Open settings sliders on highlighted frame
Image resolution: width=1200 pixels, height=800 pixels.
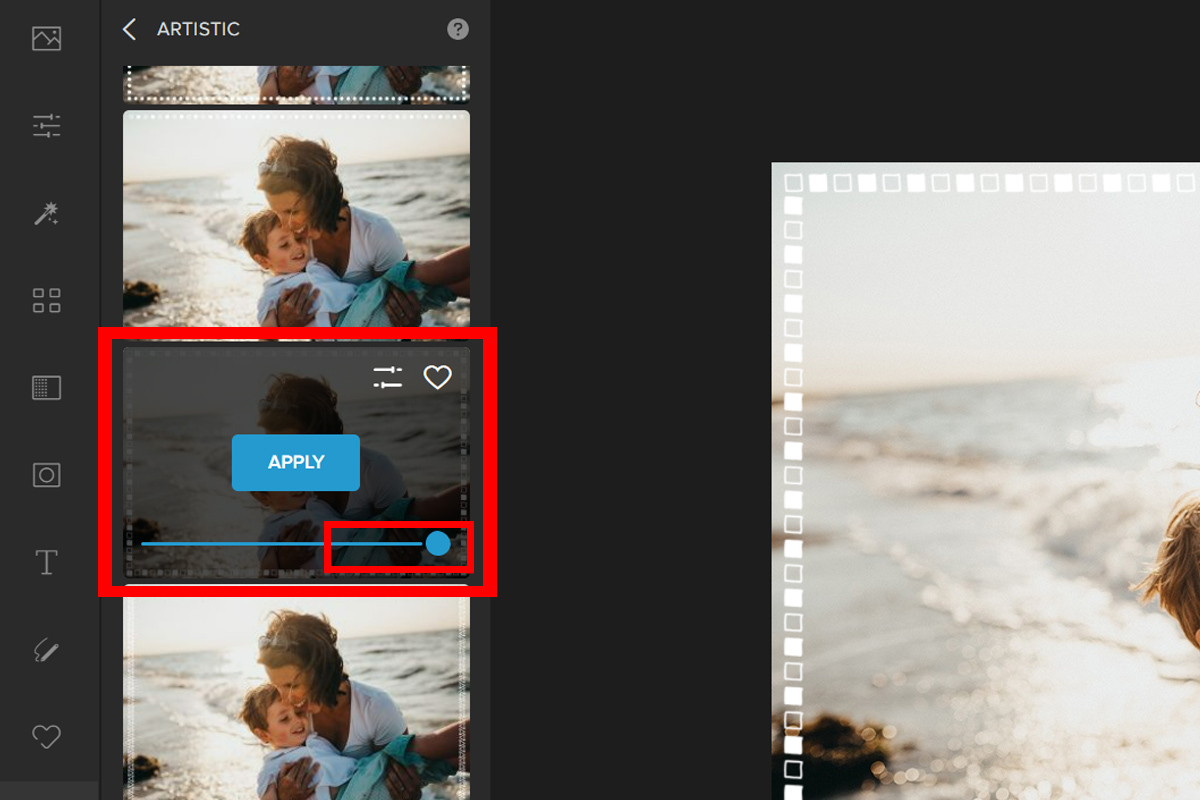coord(388,377)
